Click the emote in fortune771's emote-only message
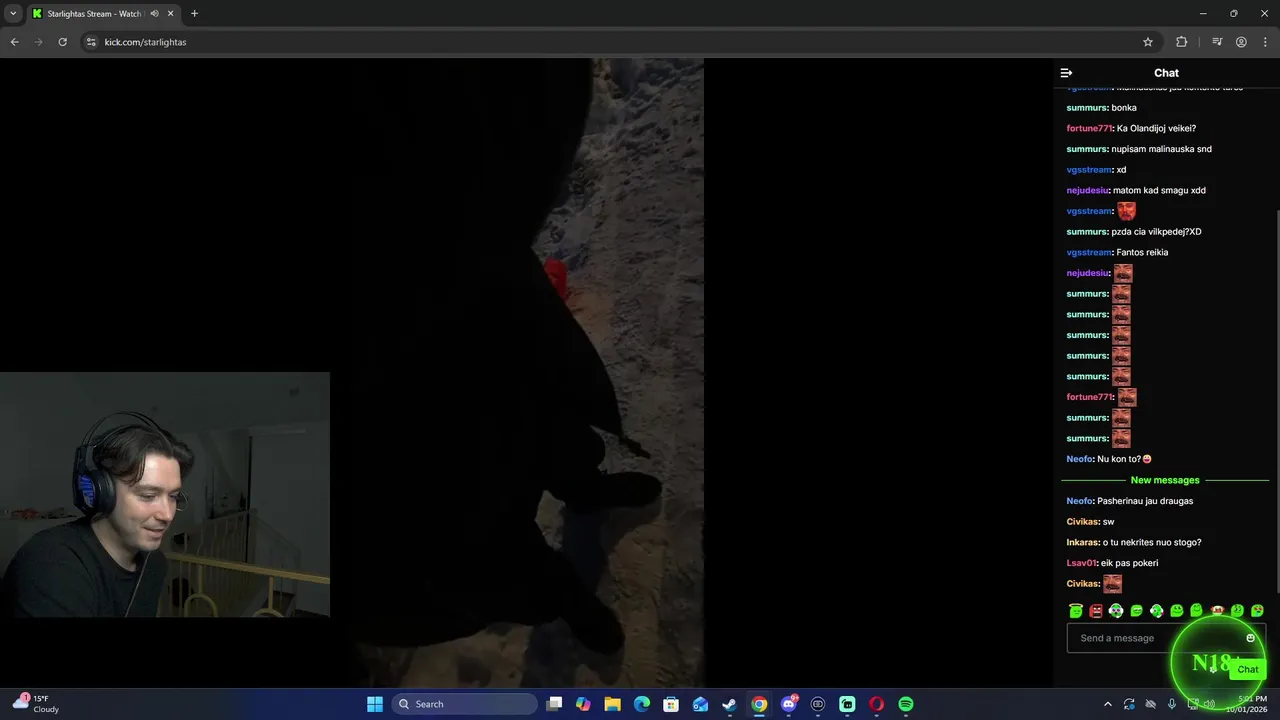The height and width of the screenshot is (720, 1280). tap(1127, 397)
